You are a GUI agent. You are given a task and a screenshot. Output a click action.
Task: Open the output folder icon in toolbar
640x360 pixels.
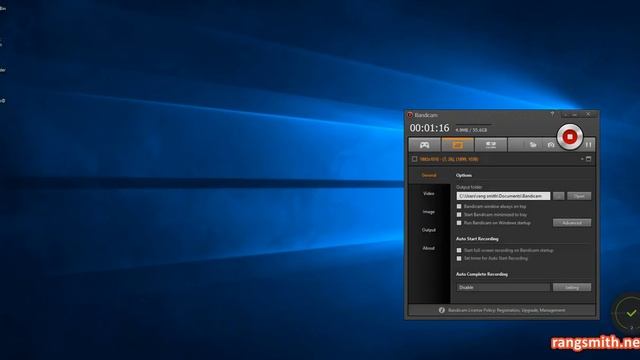(533, 145)
